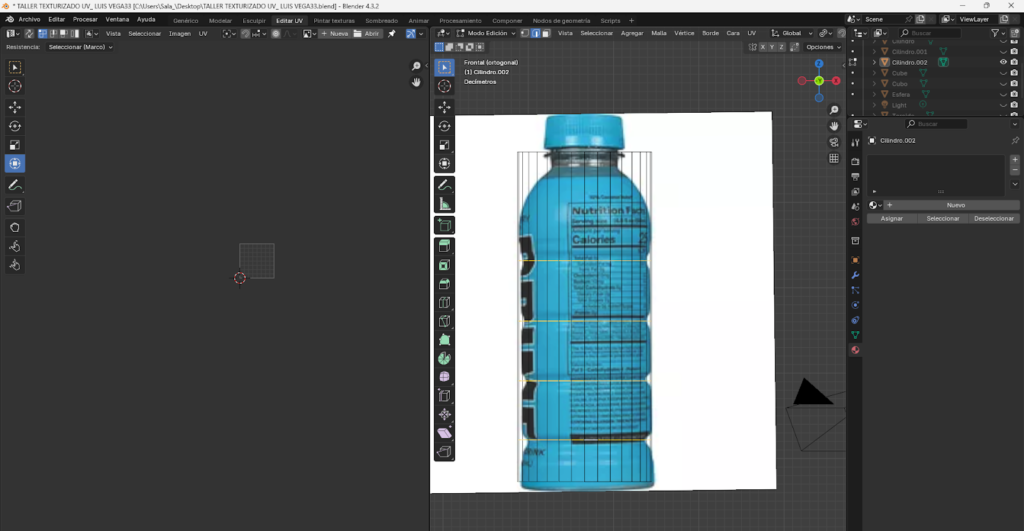Screen dimensions: 1024x531
Task: Select the Measure tool in 3D viewport
Action: [444, 204]
